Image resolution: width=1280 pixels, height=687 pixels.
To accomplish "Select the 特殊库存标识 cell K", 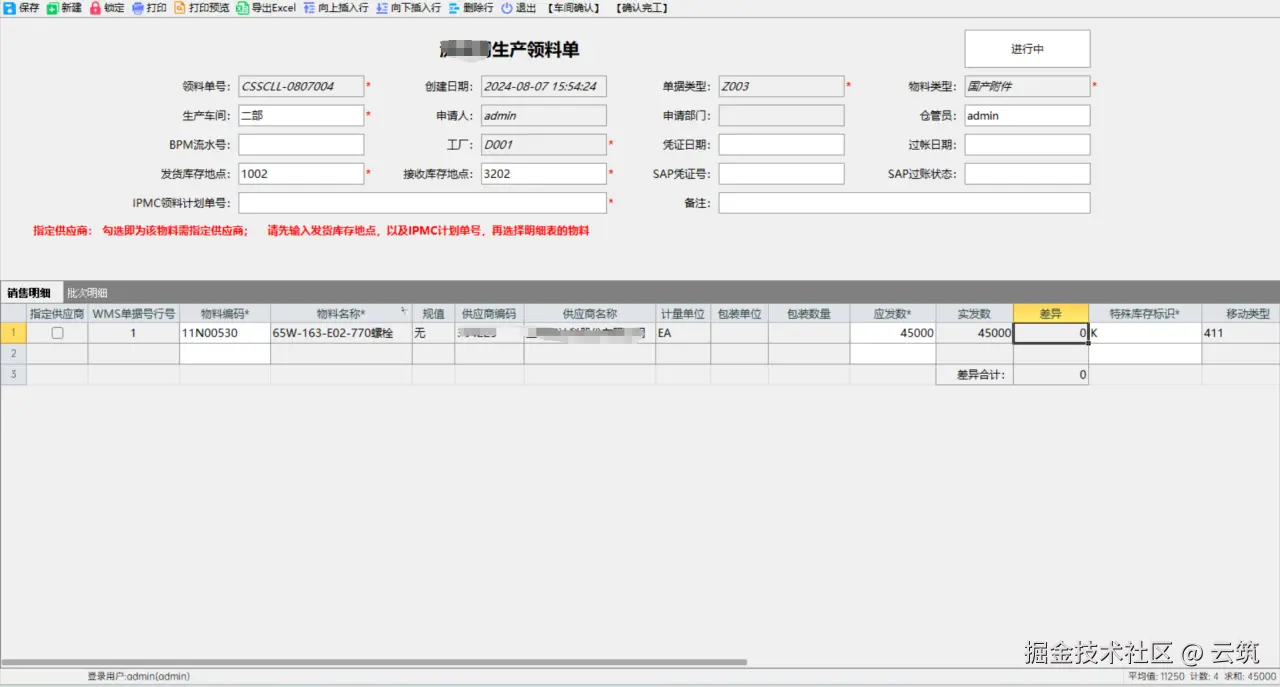I will [1145, 333].
